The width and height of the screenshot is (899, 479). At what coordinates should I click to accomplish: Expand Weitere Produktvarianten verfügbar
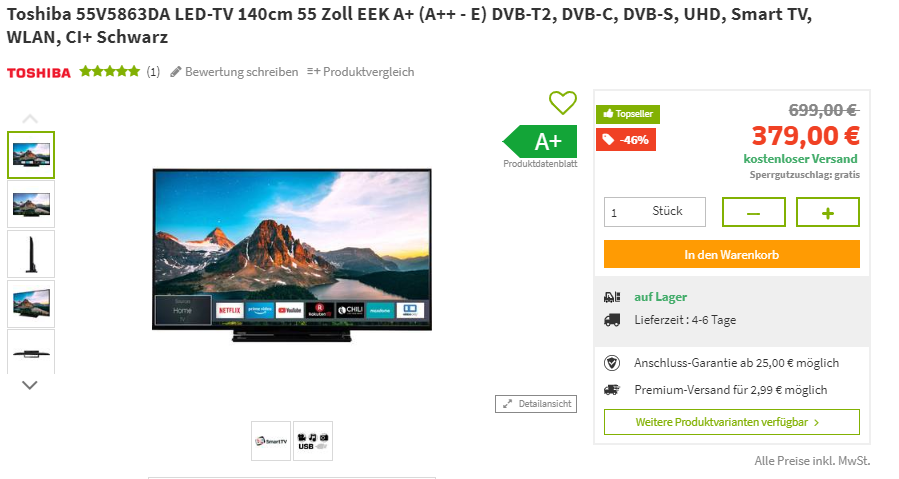pyautogui.click(x=732, y=422)
